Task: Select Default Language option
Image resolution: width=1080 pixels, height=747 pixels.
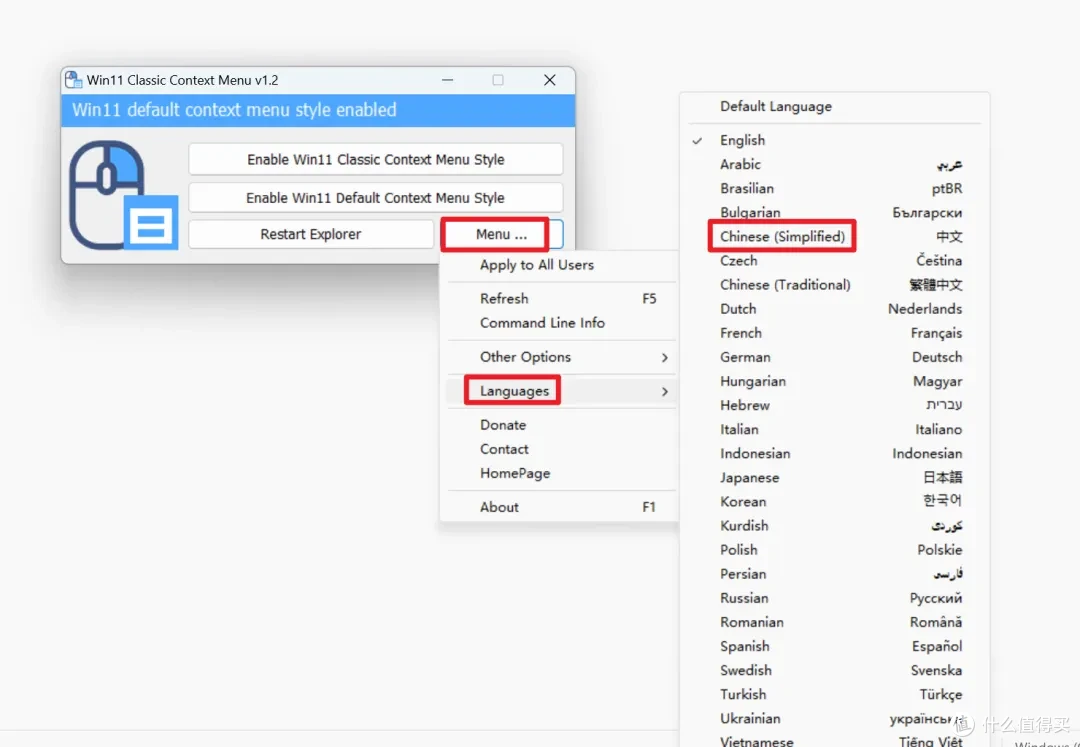Action: [x=834, y=107]
